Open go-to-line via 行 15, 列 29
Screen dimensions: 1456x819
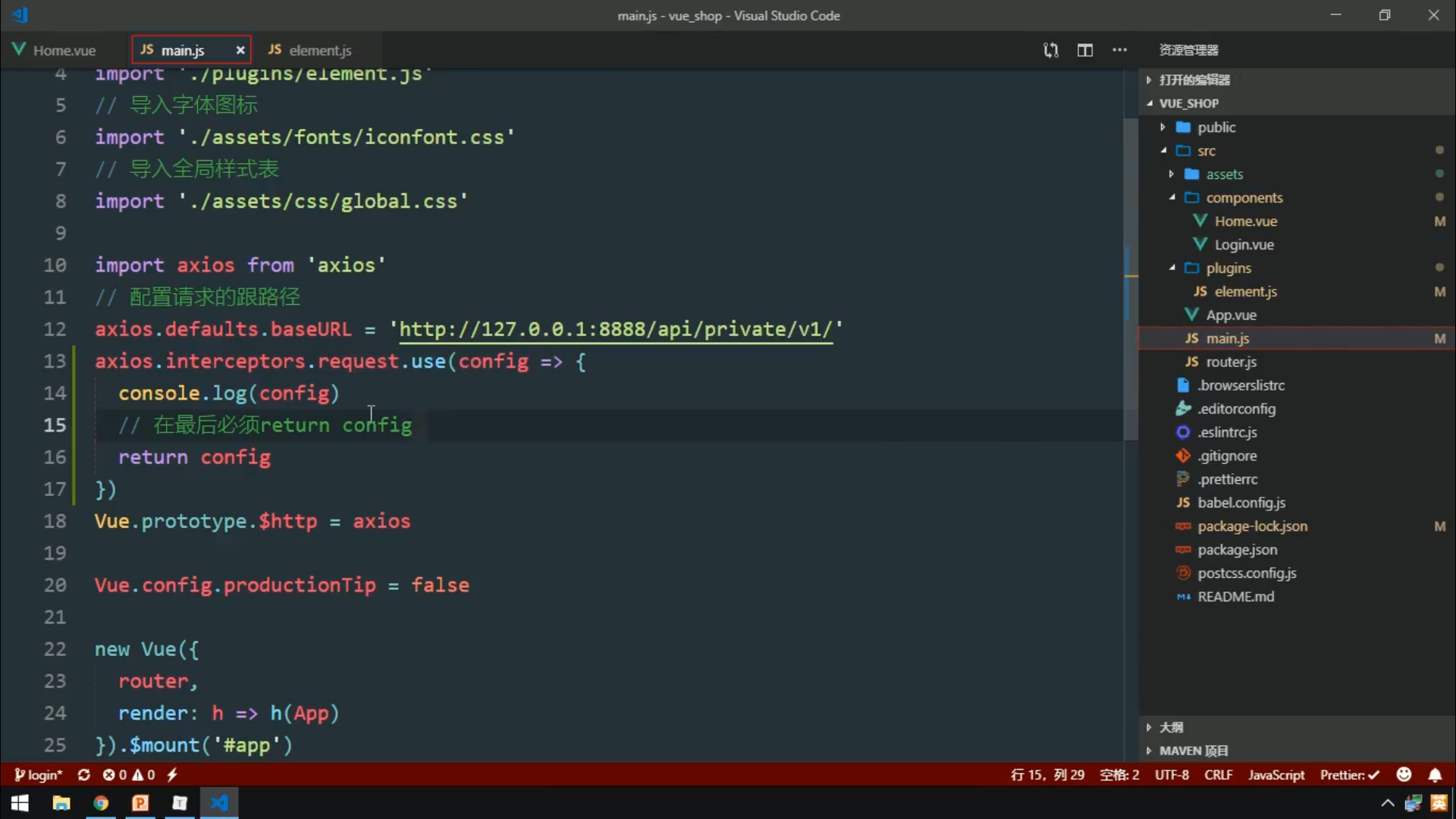coord(1047,775)
